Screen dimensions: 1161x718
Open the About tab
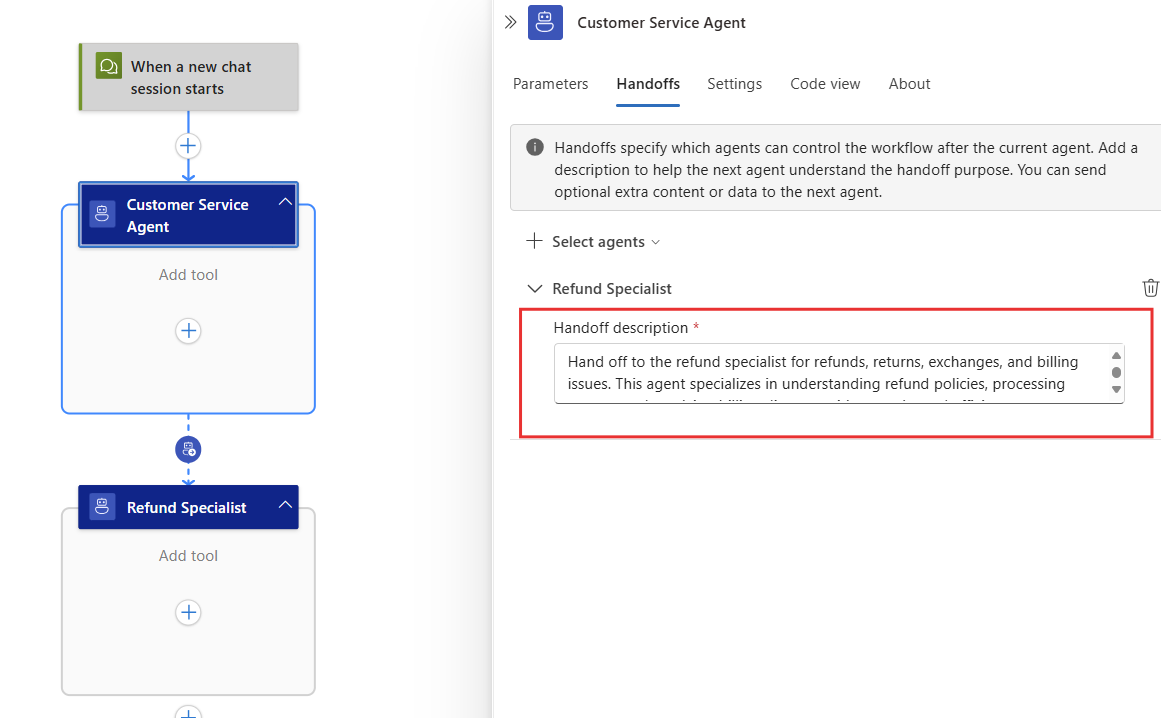tap(909, 84)
